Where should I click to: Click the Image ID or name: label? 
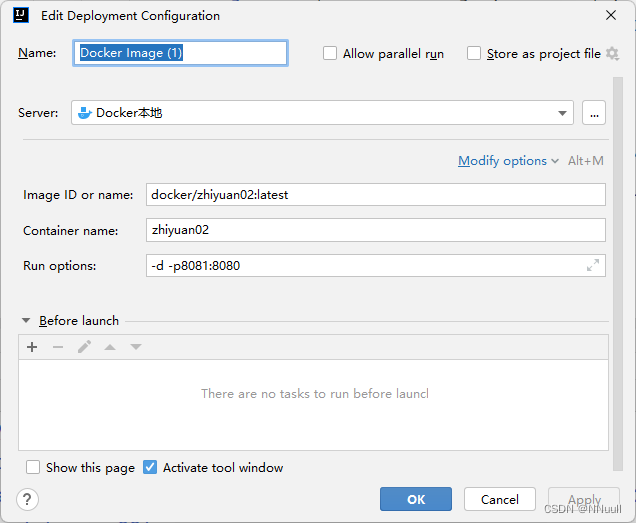pyautogui.click(x=78, y=195)
